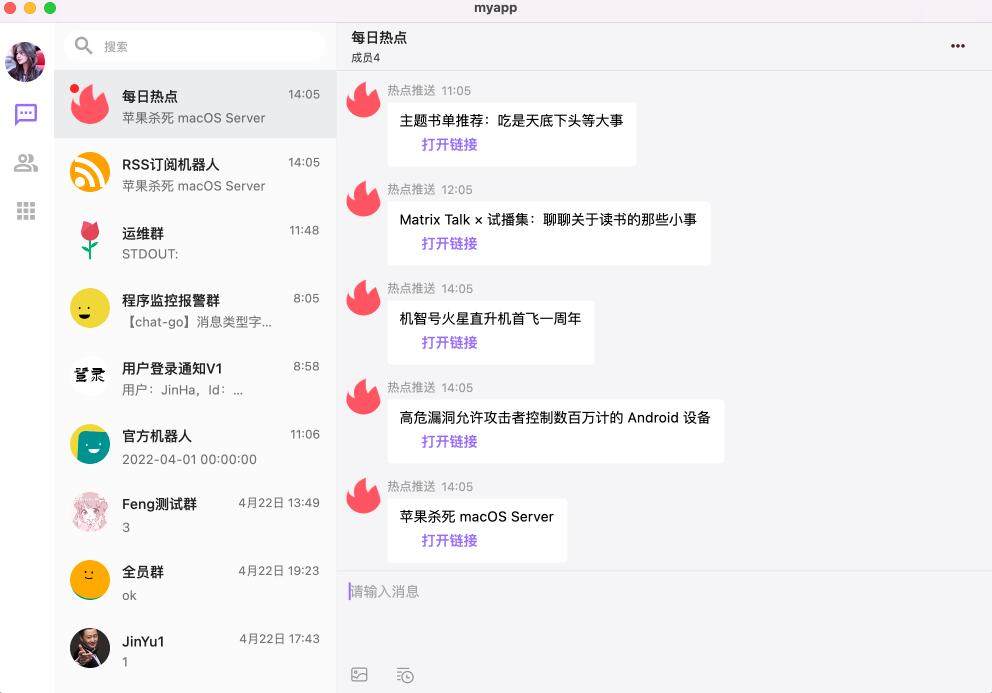The width and height of the screenshot is (992, 693).
Task: Open link under Matrix Talk message
Action: [449, 244]
